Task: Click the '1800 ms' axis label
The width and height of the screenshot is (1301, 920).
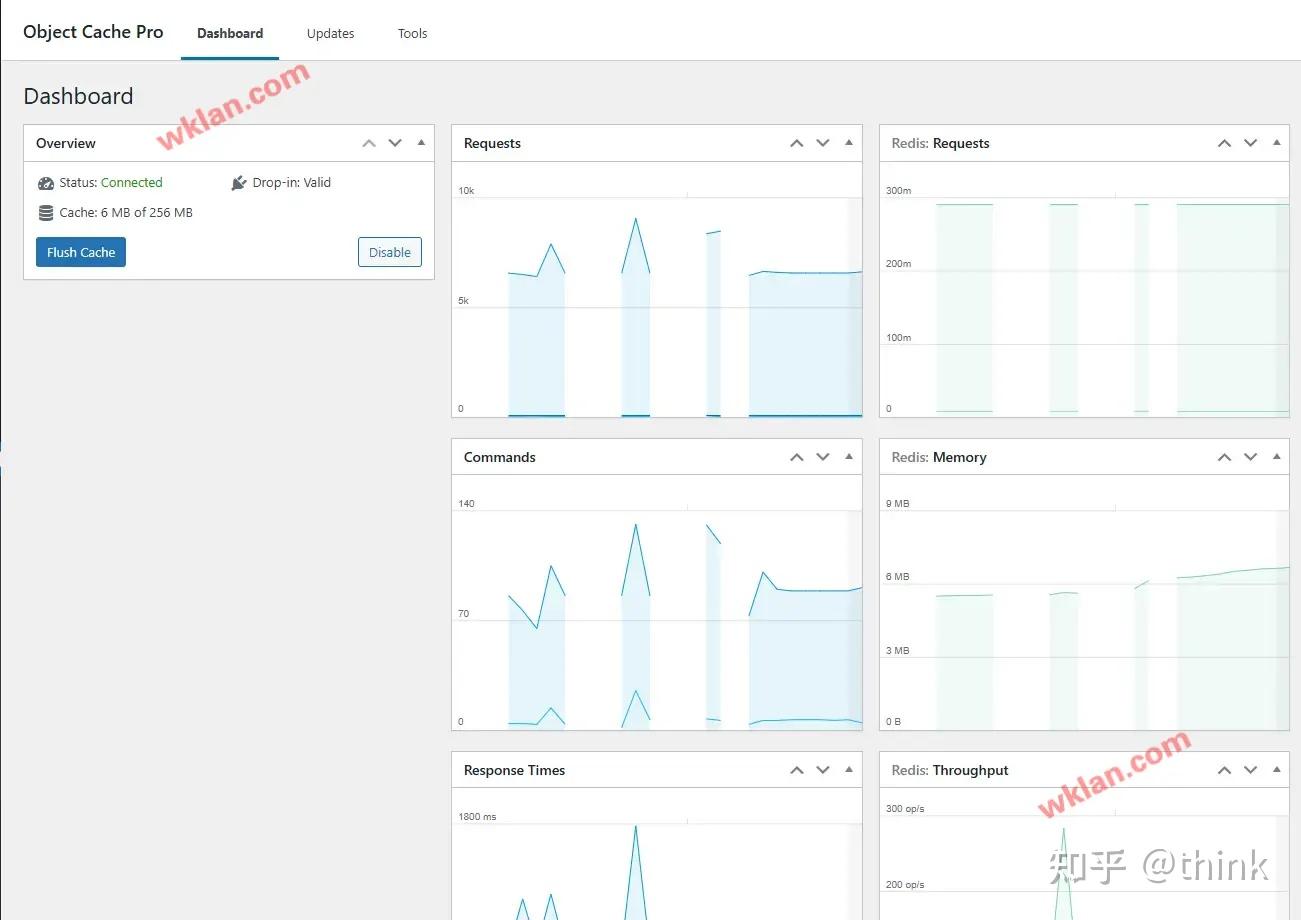Action: (x=477, y=817)
